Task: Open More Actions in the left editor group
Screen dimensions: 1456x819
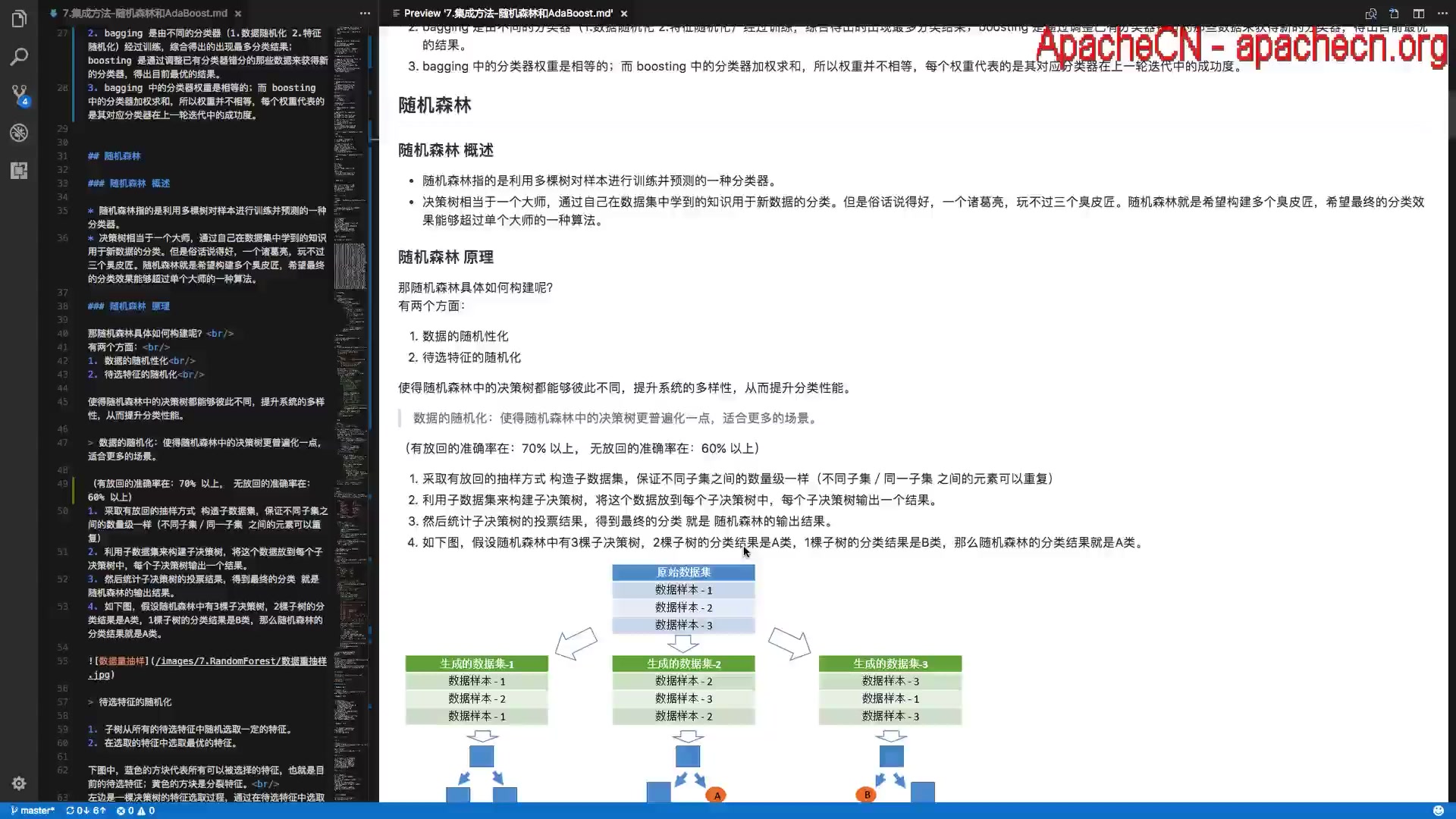Action: 365,14
